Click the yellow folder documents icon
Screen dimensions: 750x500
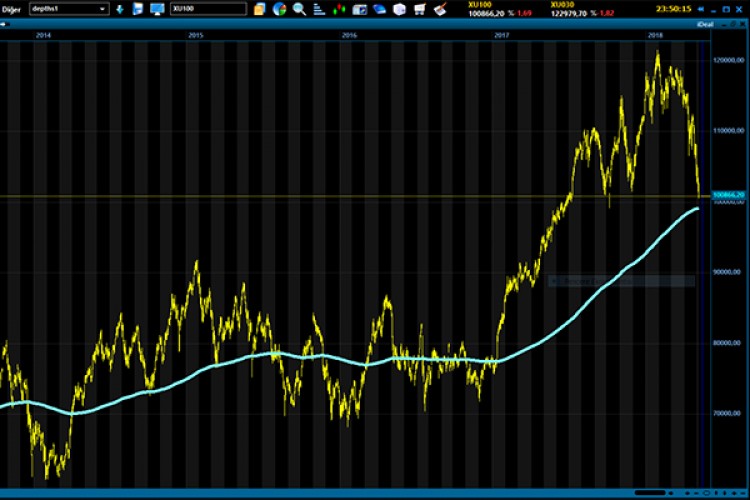(x=259, y=9)
